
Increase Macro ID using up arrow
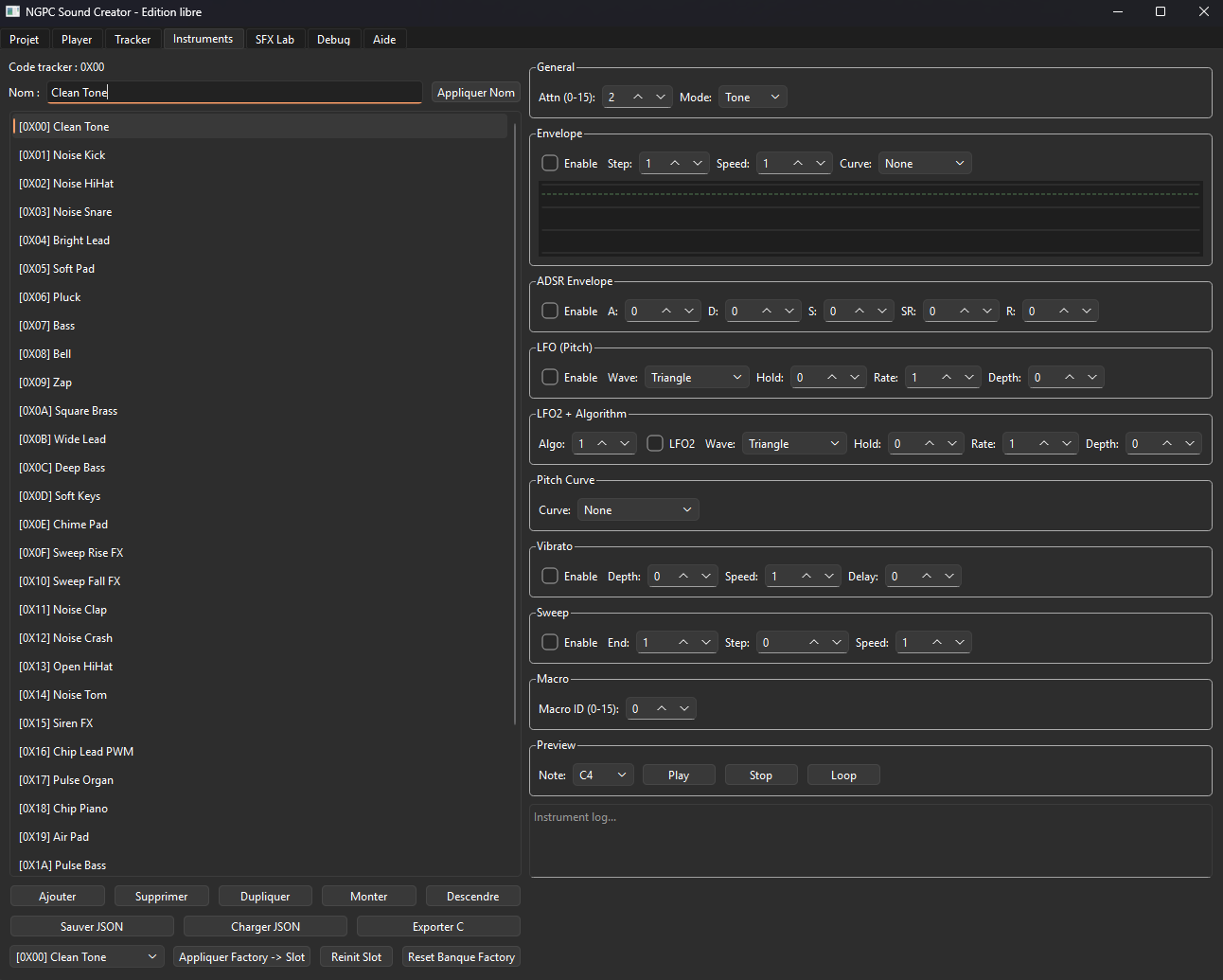pos(662,709)
